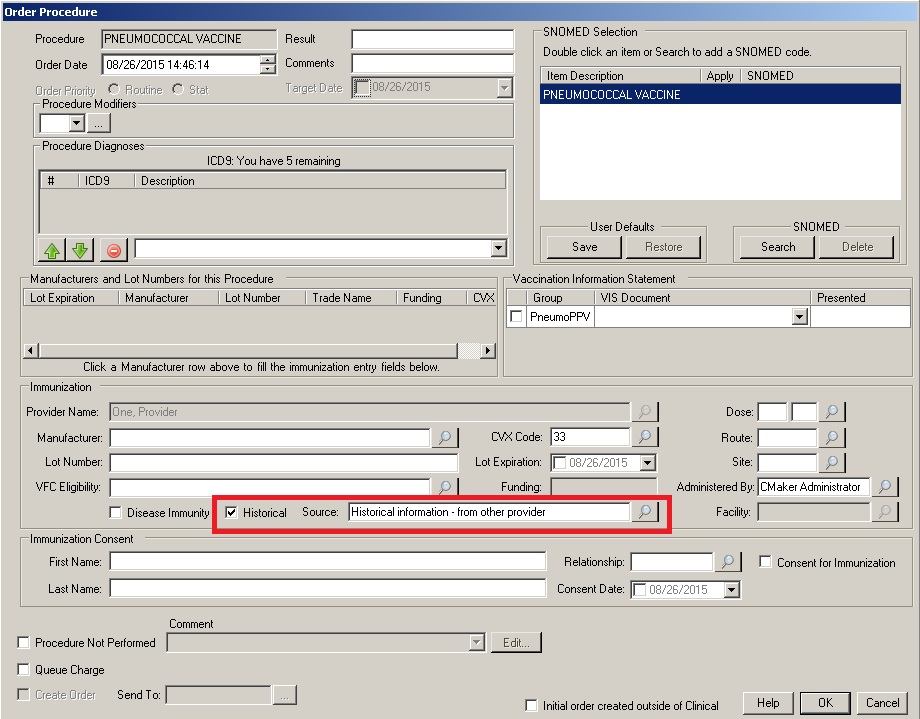Check Consent for Immunization box
This screenshot has height=719, width=920.
pyautogui.click(x=765, y=562)
